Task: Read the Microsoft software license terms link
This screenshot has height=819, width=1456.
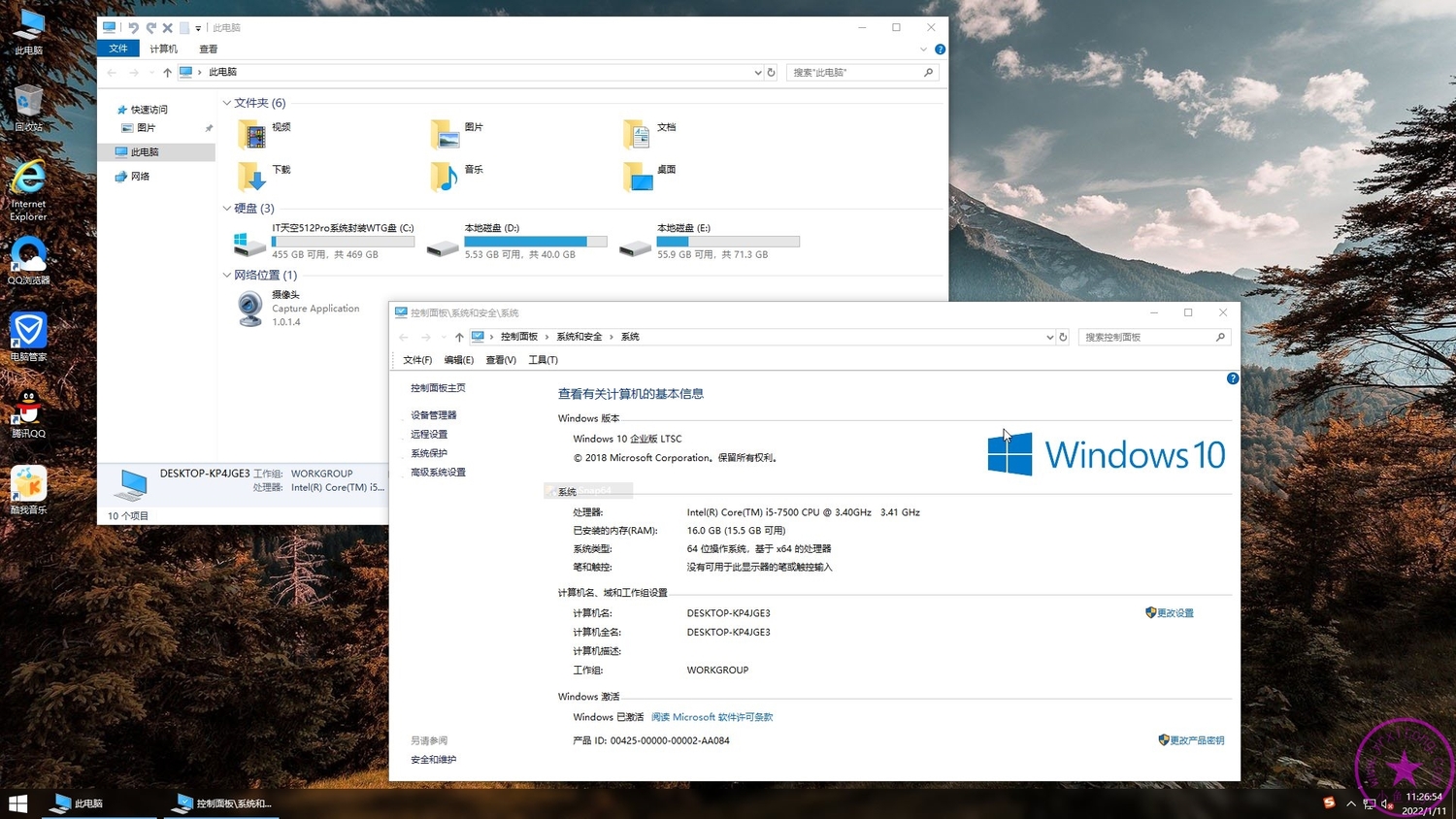Action: [711, 717]
